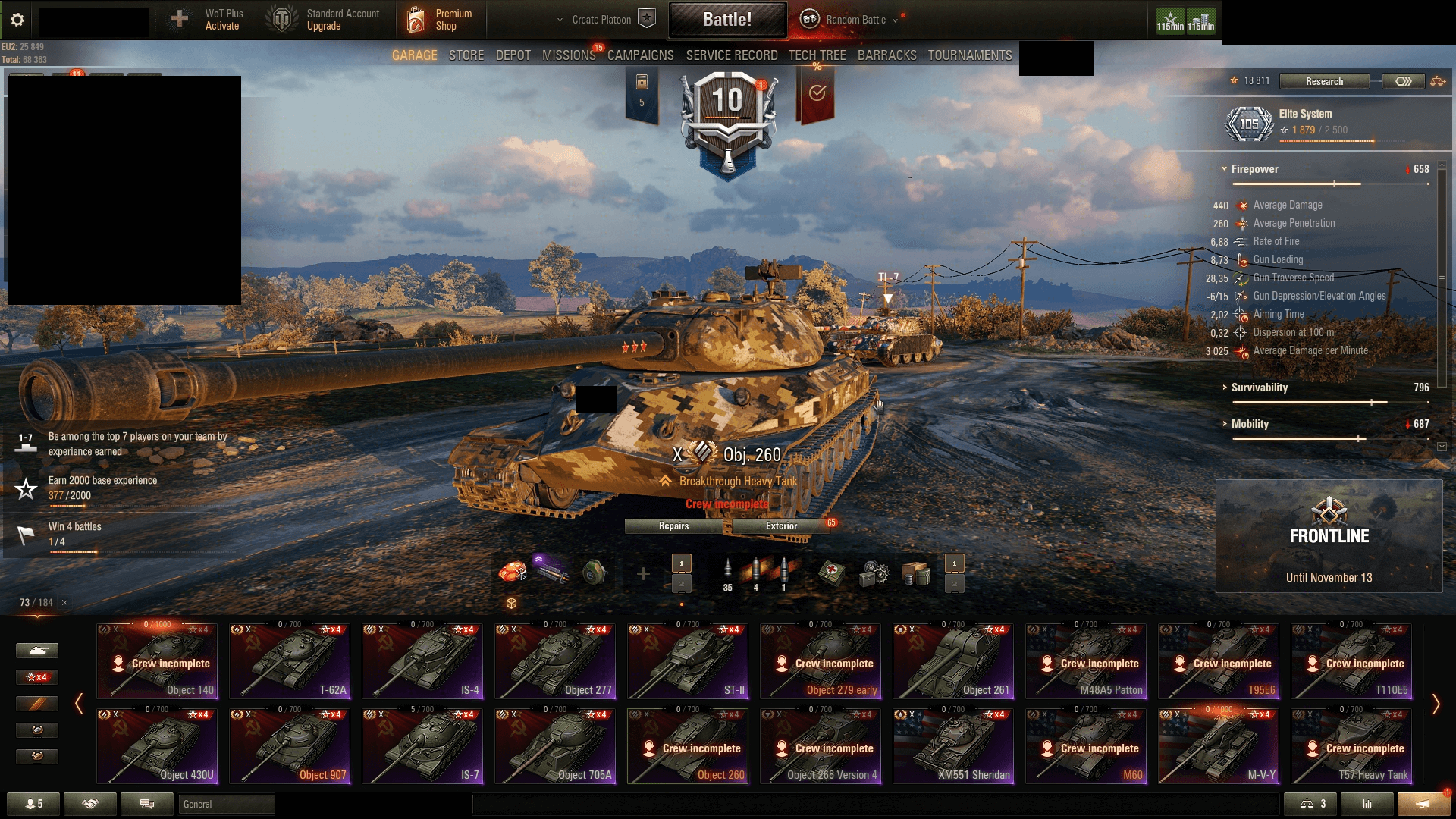Click the Battle! button
Image resolution: width=1456 pixels, height=819 pixels.
coord(727,20)
